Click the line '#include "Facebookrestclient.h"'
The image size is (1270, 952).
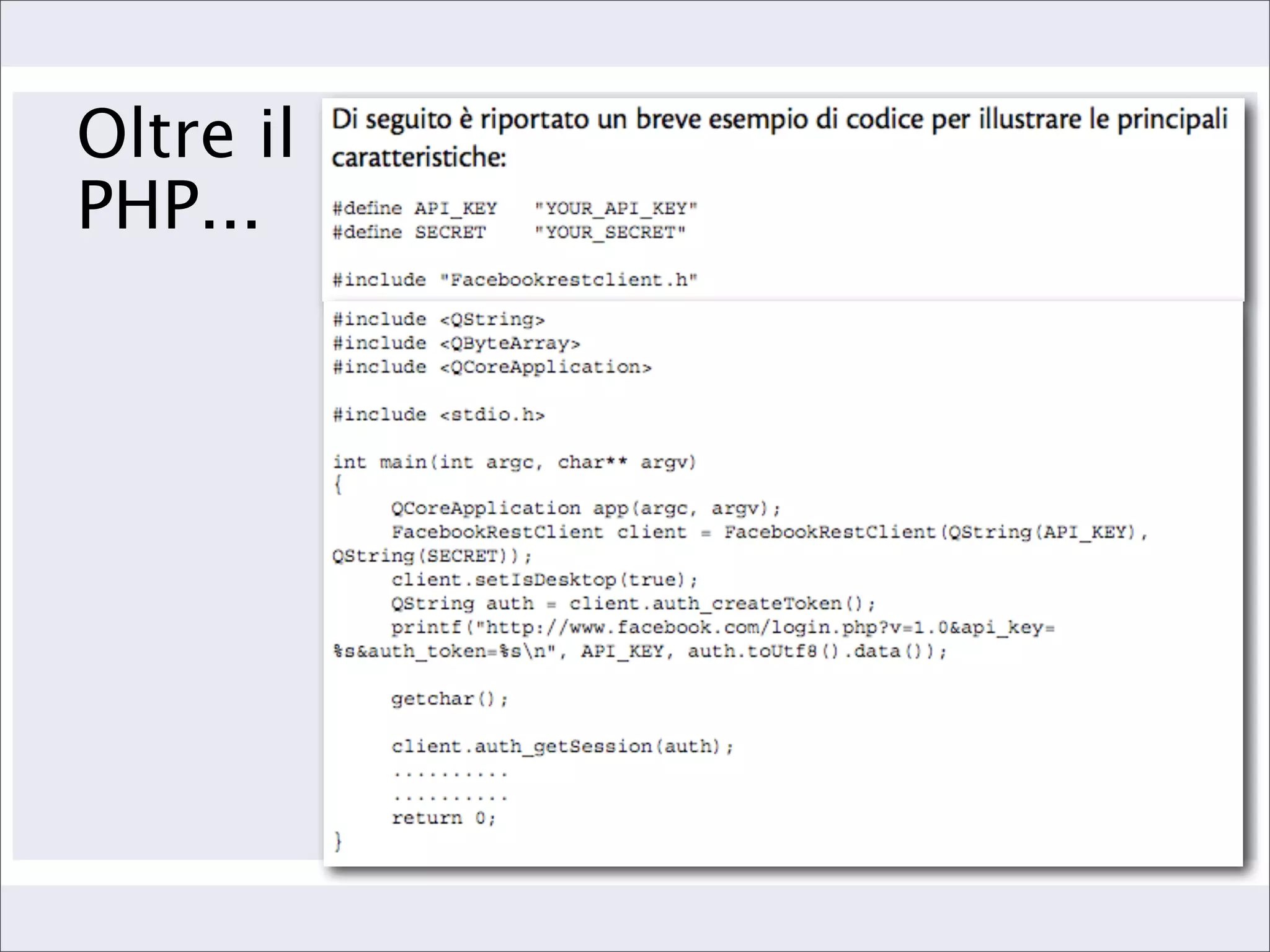coord(515,280)
